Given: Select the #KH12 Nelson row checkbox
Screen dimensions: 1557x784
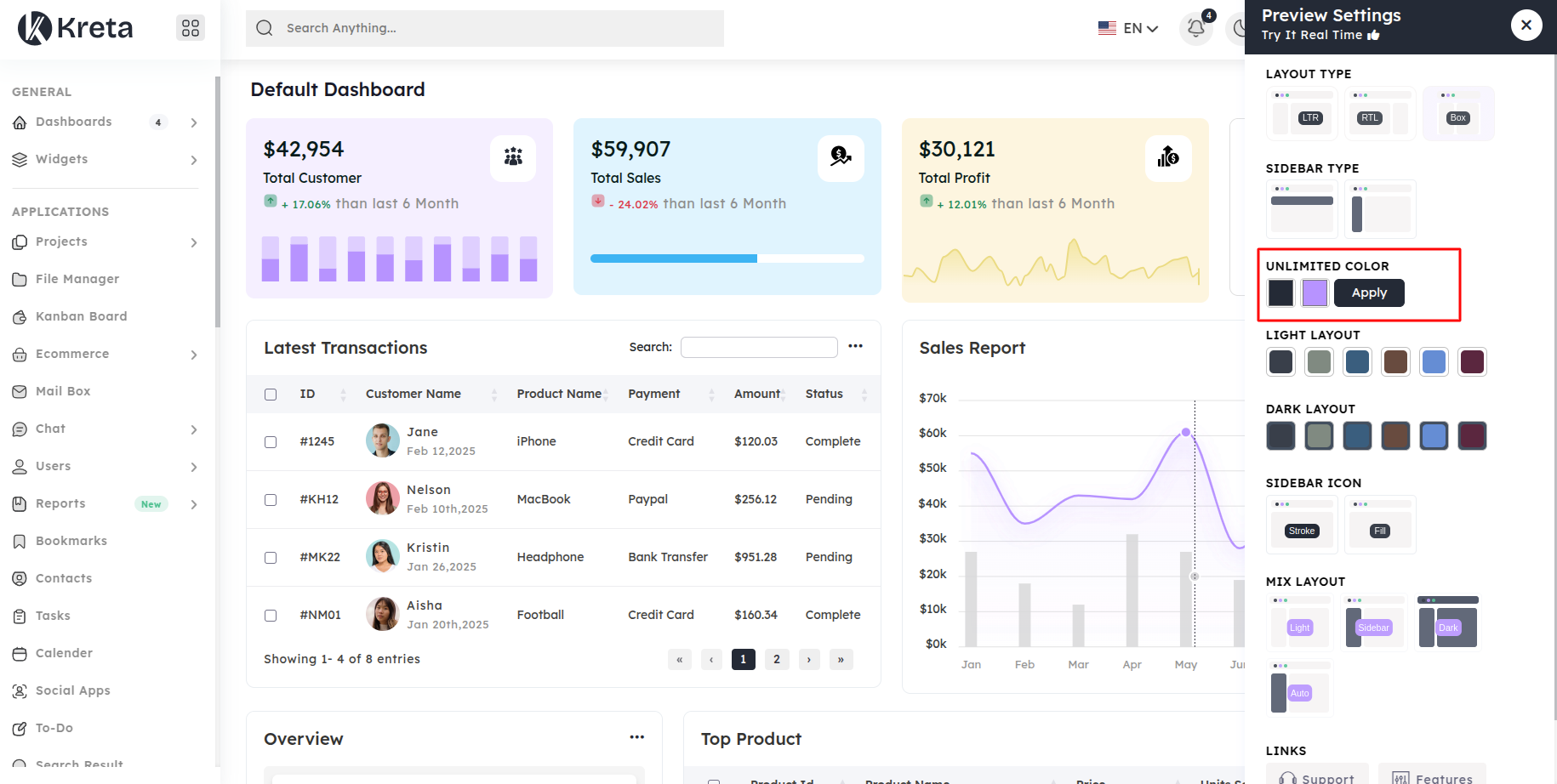Looking at the screenshot, I should click(x=271, y=500).
